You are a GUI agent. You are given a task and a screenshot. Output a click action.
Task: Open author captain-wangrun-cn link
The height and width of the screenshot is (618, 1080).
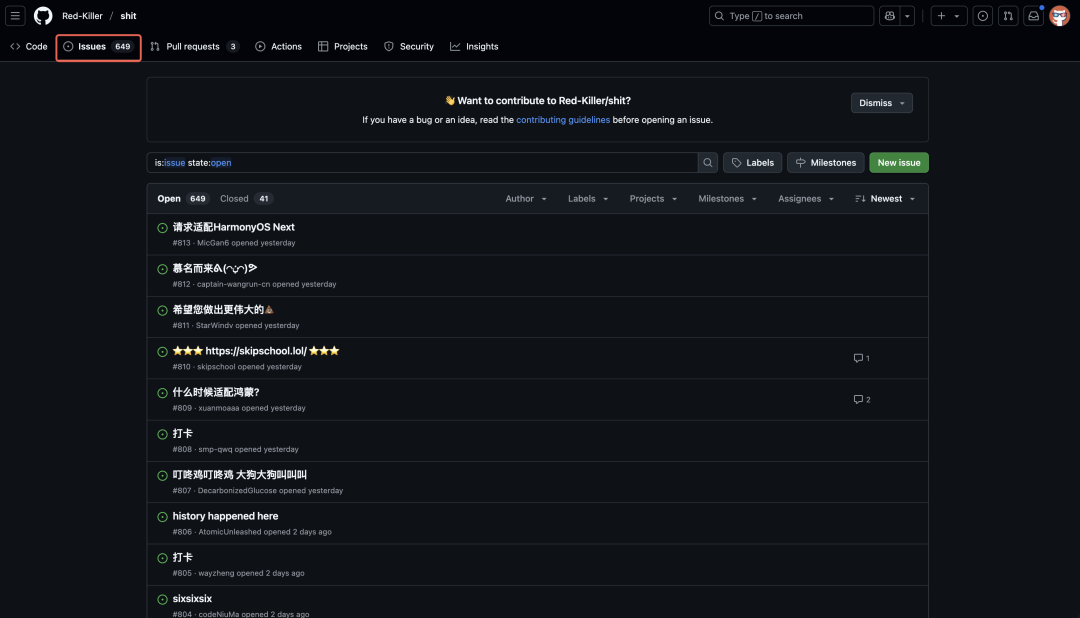click(233, 285)
